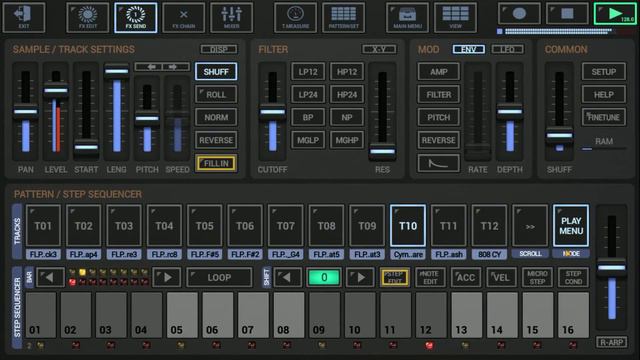The image size is (640, 360).
Task: Toggle the NORM button
Action: [x=216, y=118]
